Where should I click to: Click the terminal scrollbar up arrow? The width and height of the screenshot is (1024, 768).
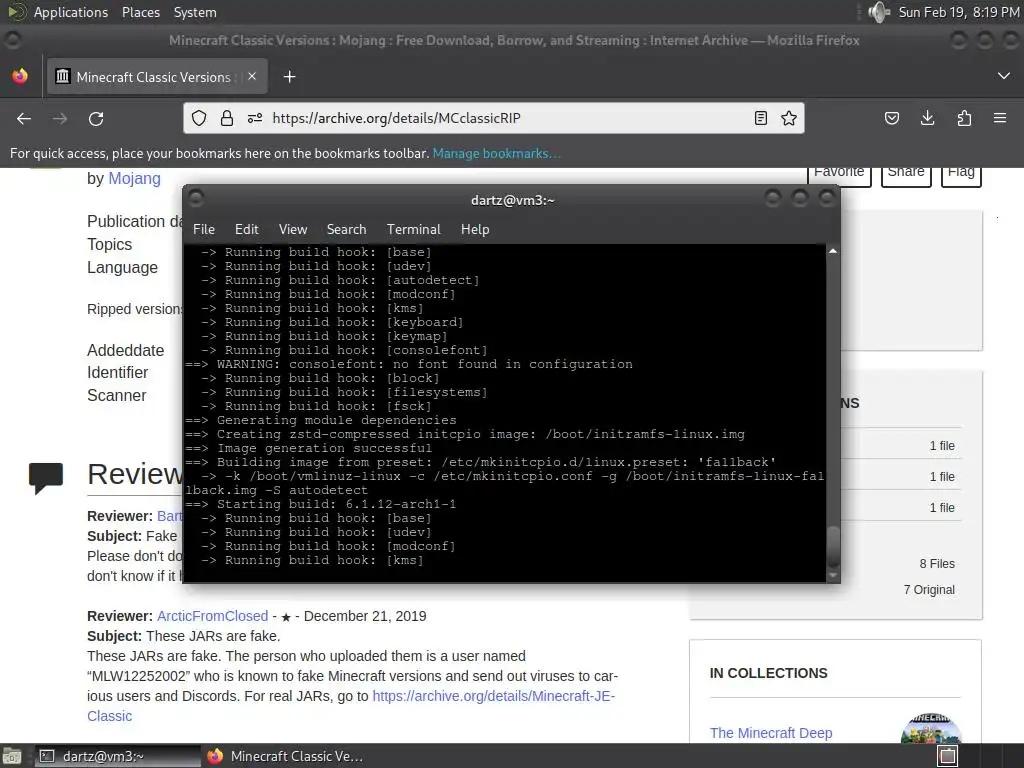(833, 251)
